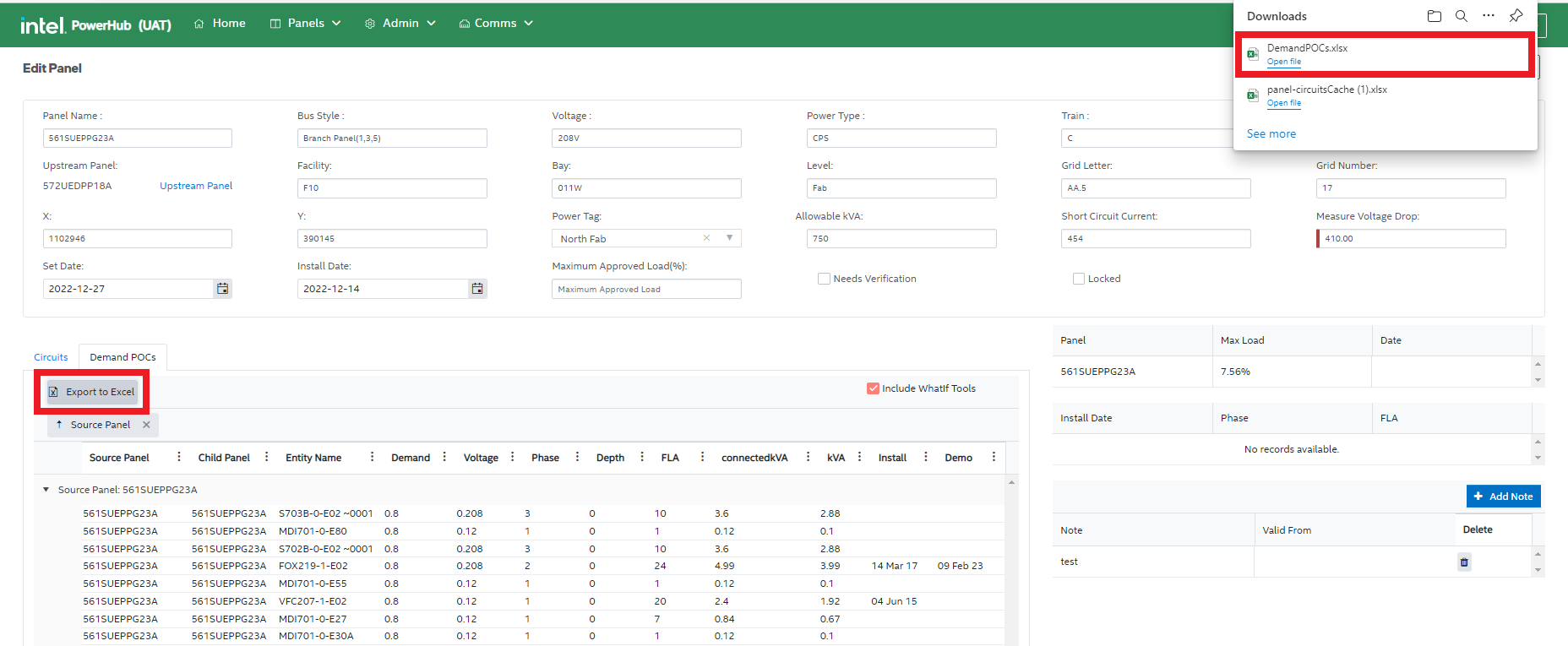Switch to the Circuits tab

tap(51, 357)
